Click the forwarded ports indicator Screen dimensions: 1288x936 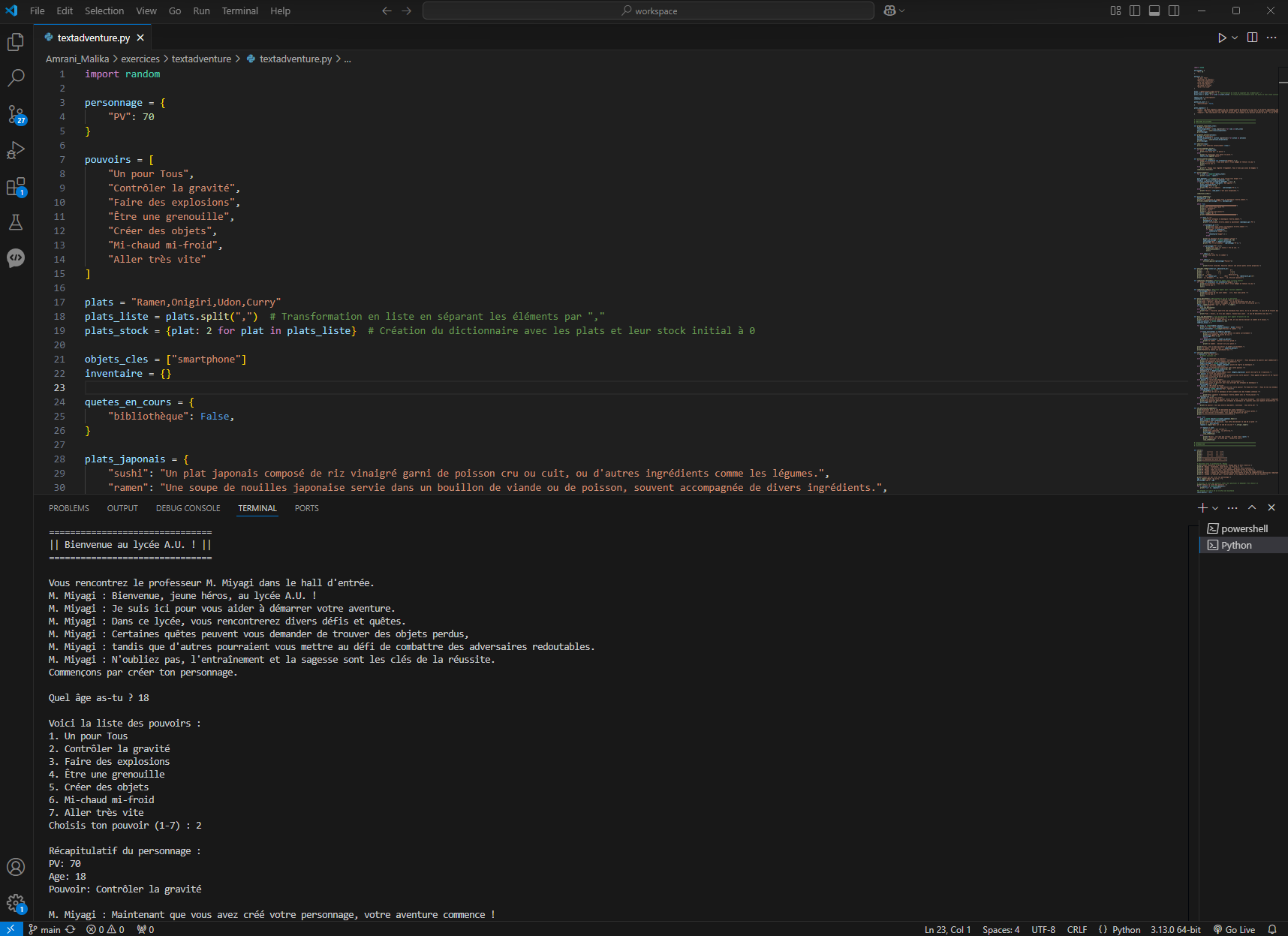146,929
